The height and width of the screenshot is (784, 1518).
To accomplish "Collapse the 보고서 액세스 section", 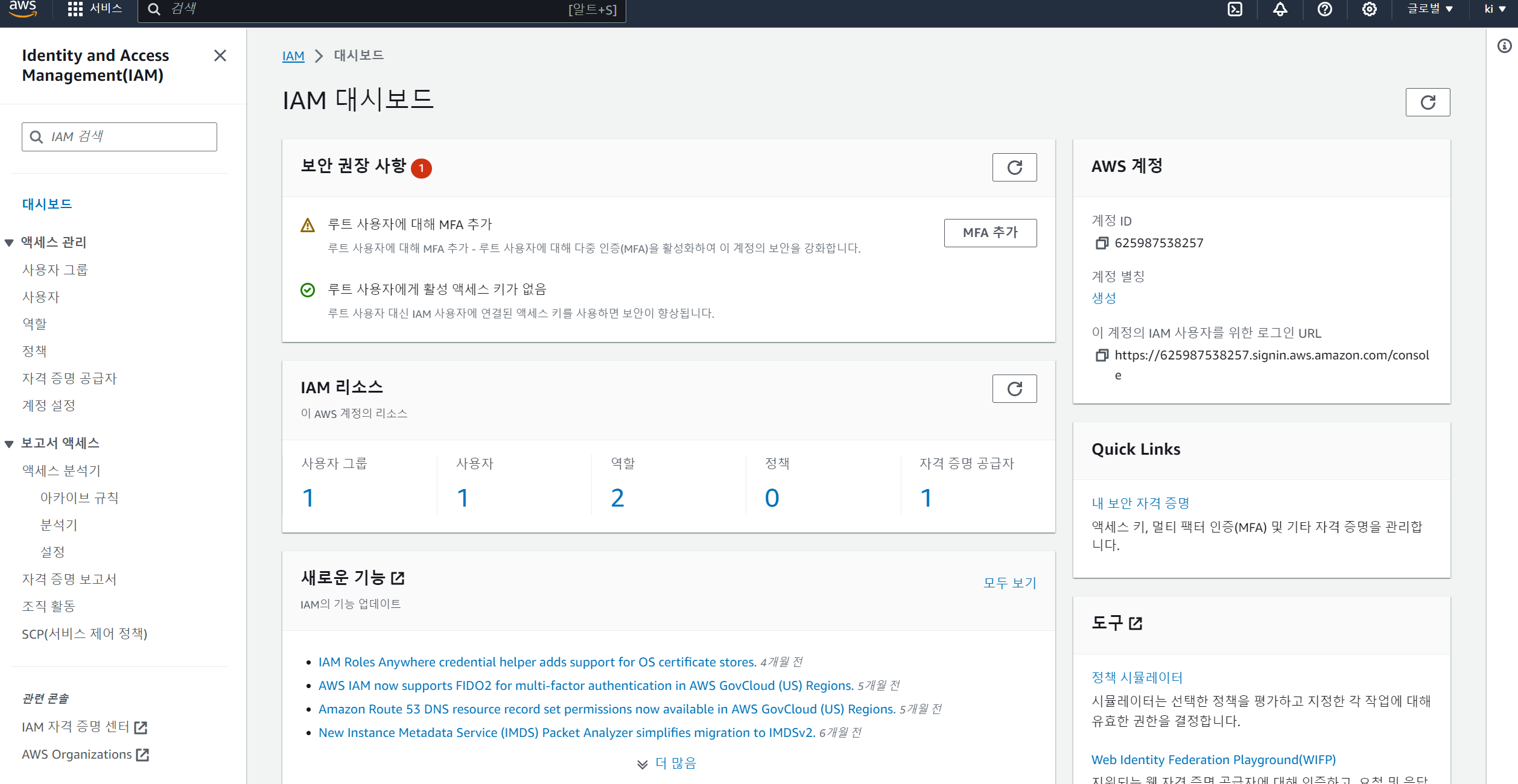I will [9, 444].
